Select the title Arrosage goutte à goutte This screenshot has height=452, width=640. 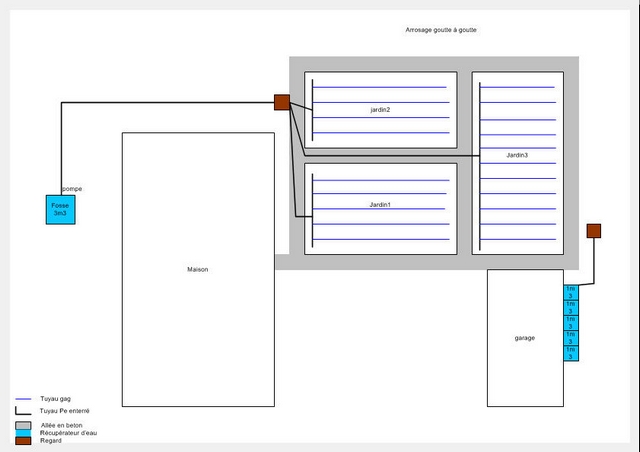[x=441, y=30]
